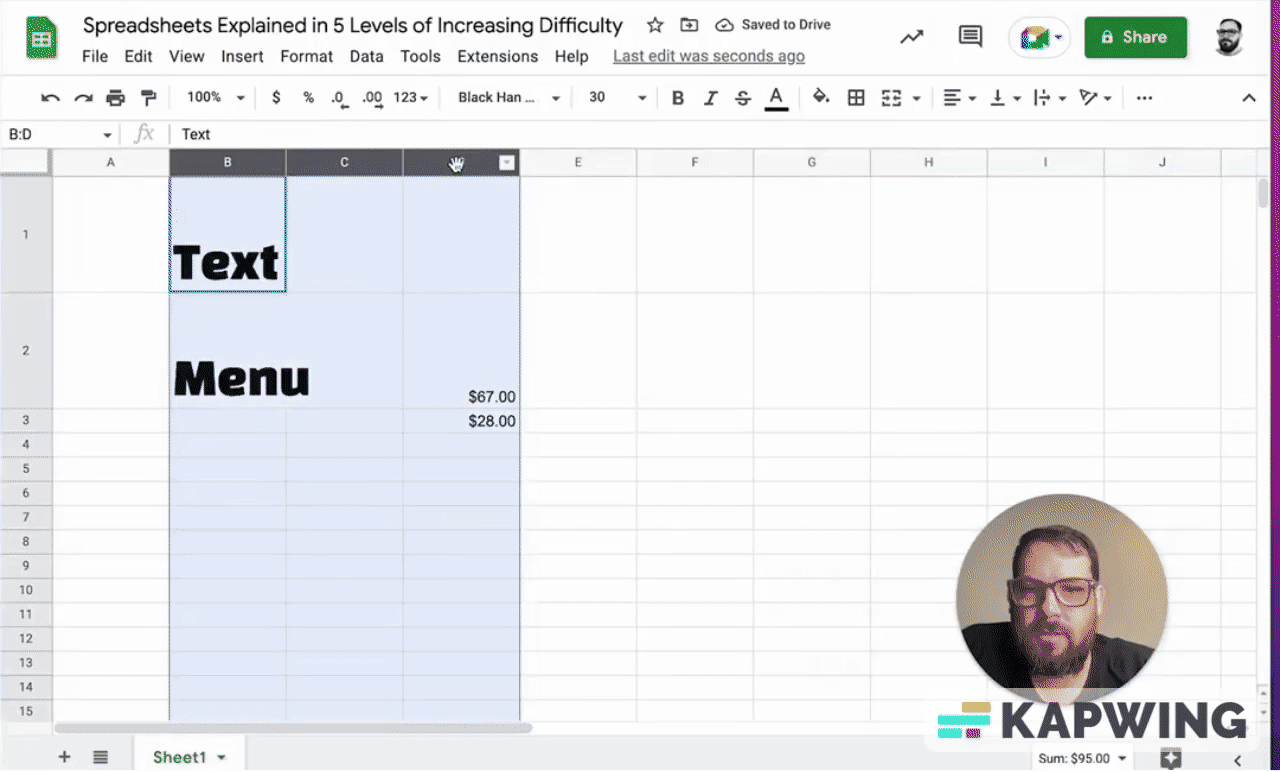Open the zoom 100% dropdown
Image resolution: width=1280 pixels, height=772 pixels.
216,98
